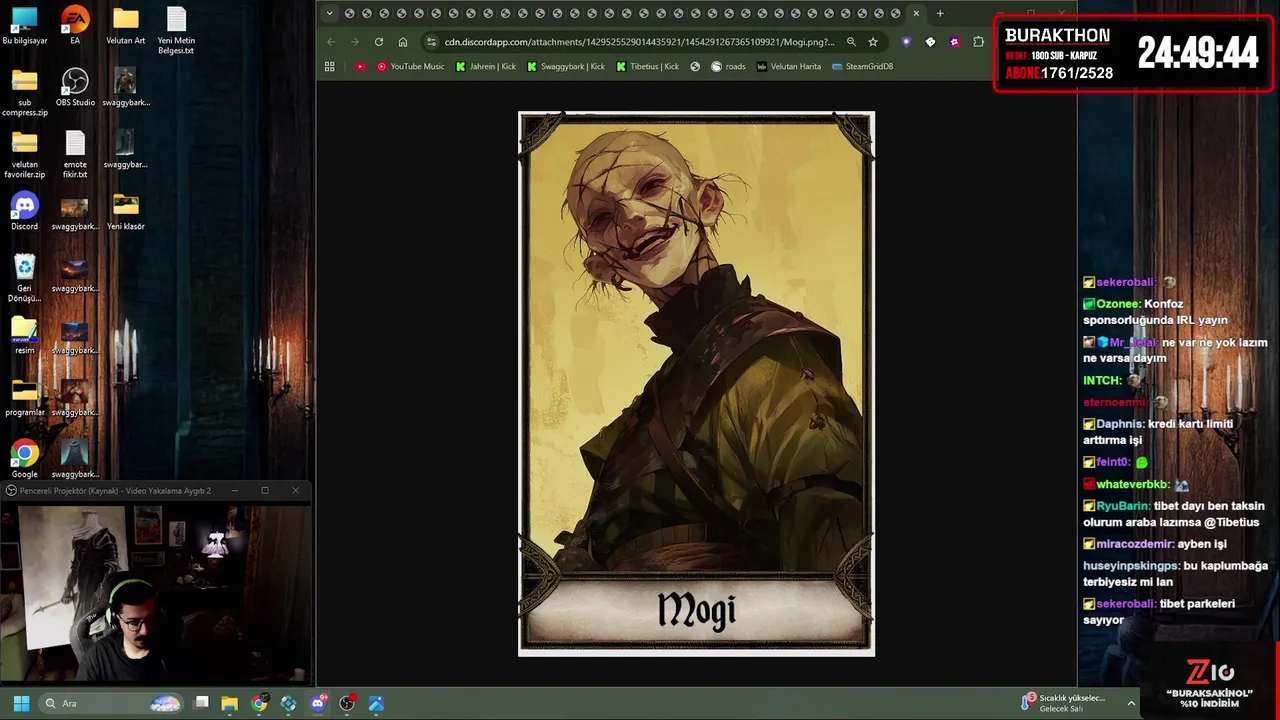Image resolution: width=1280 pixels, height=720 pixels.
Task: Open the blue diamond taskbar app
Action: 288,703
